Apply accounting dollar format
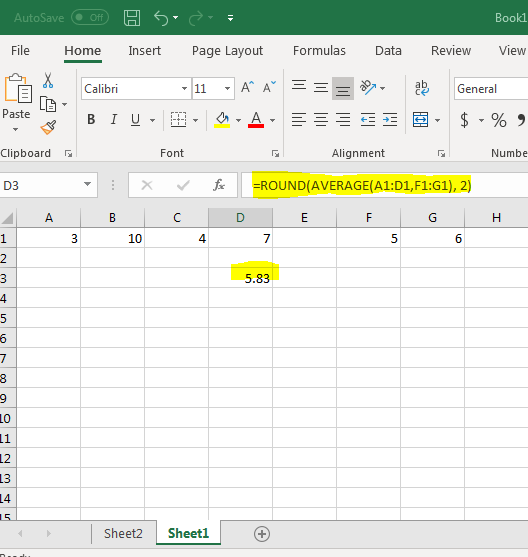528x557 pixels. (464, 120)
